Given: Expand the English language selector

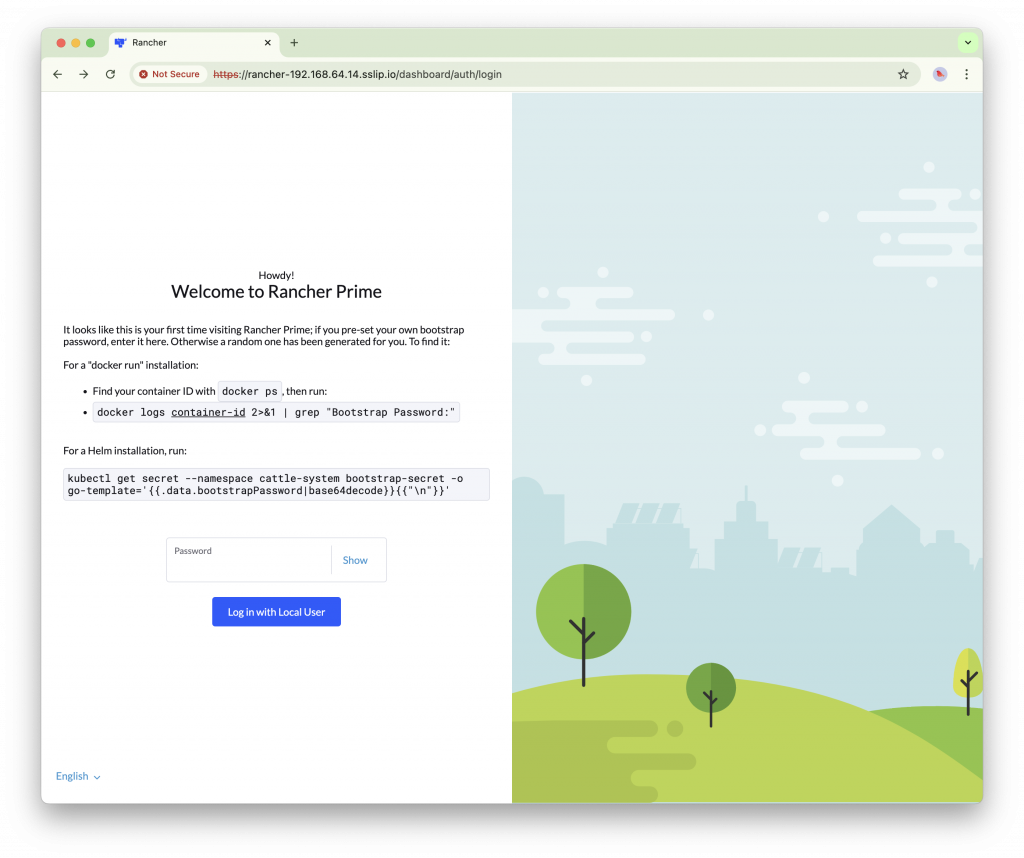Looking at the screenshot, I should 78,776.
